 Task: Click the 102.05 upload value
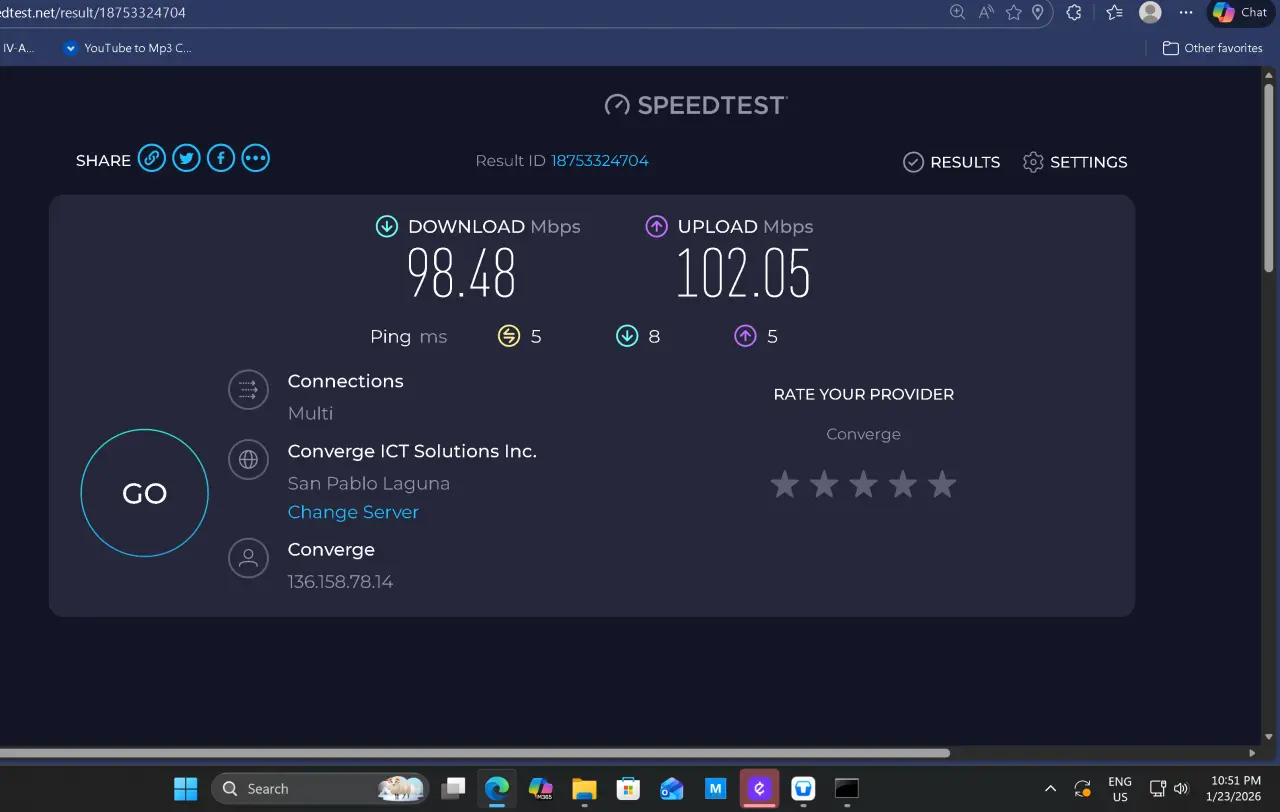pyautogui.click(x=743, y=274)
